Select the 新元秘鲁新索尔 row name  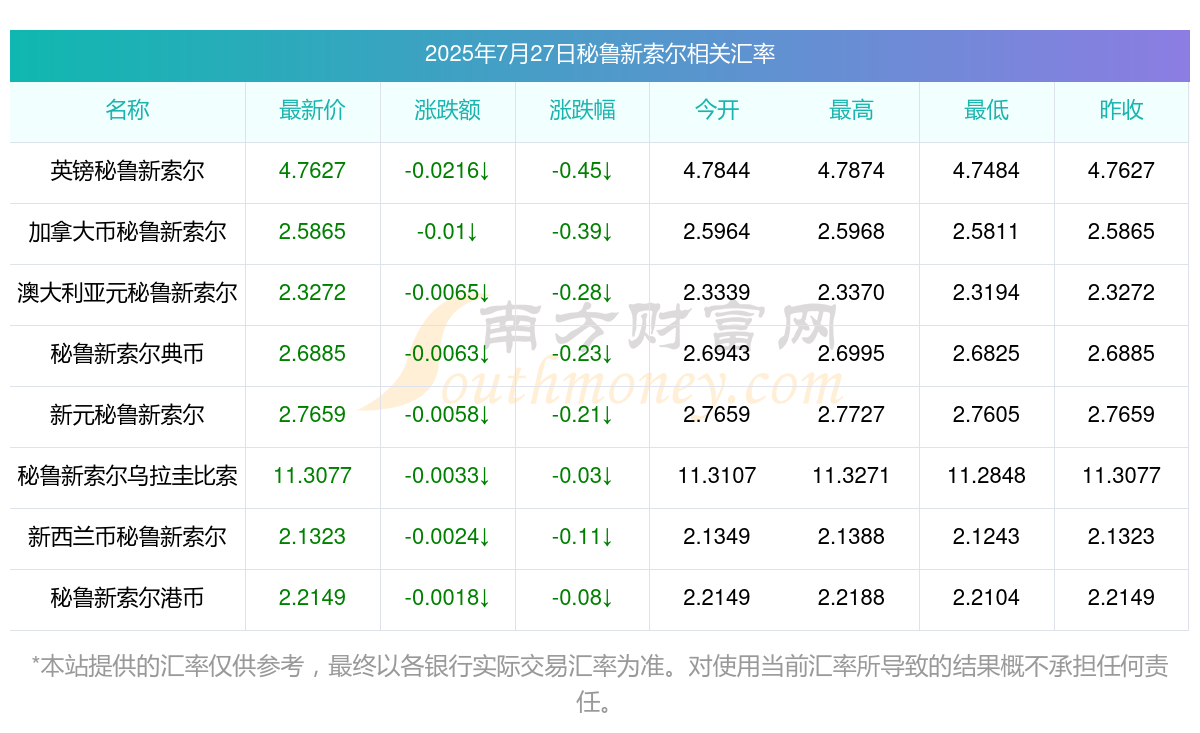tap(127, 415)
